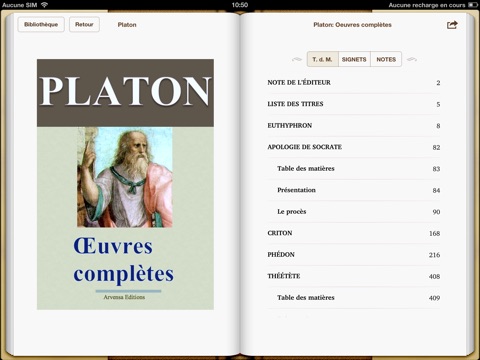Viewport: 480px width, 360px height.
Task: Tap the Platon: Oeuvres complètes title
Action: coord(352,25)
